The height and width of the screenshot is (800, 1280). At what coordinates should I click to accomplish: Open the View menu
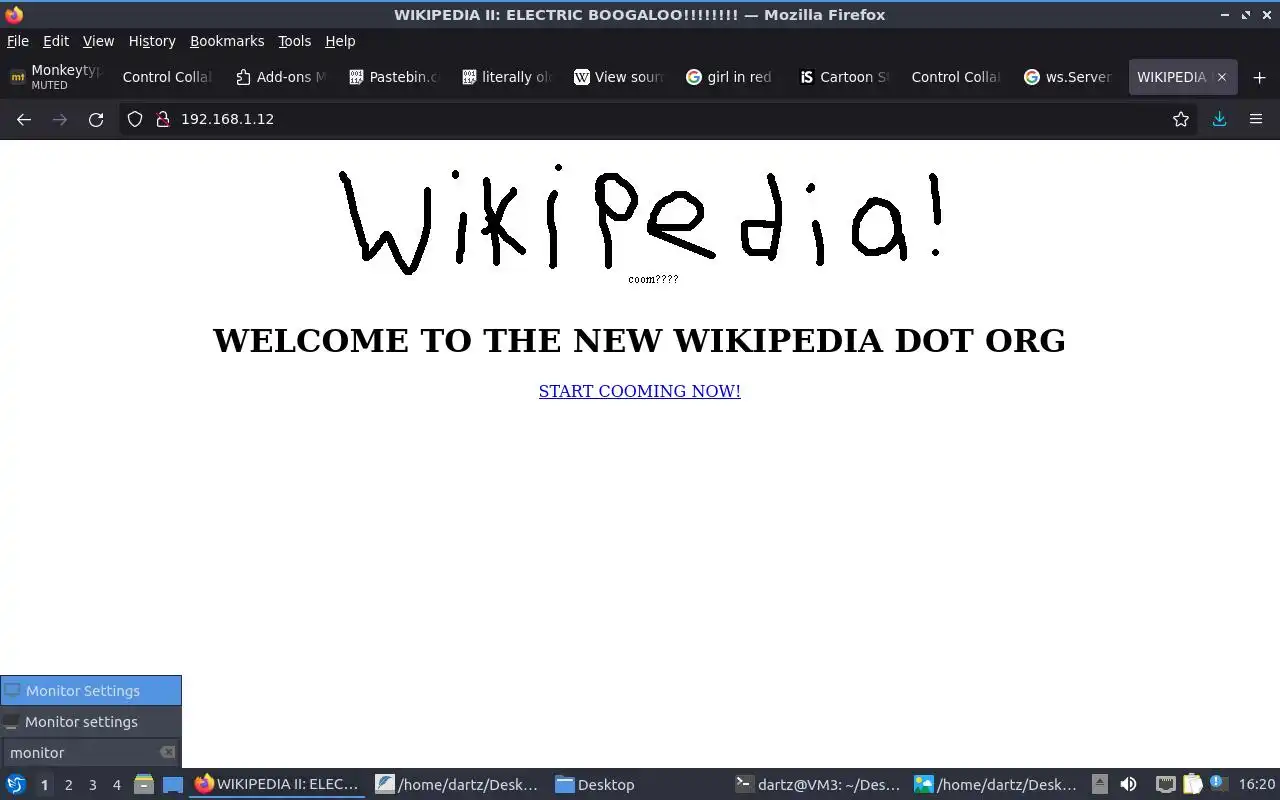point(98,41)
